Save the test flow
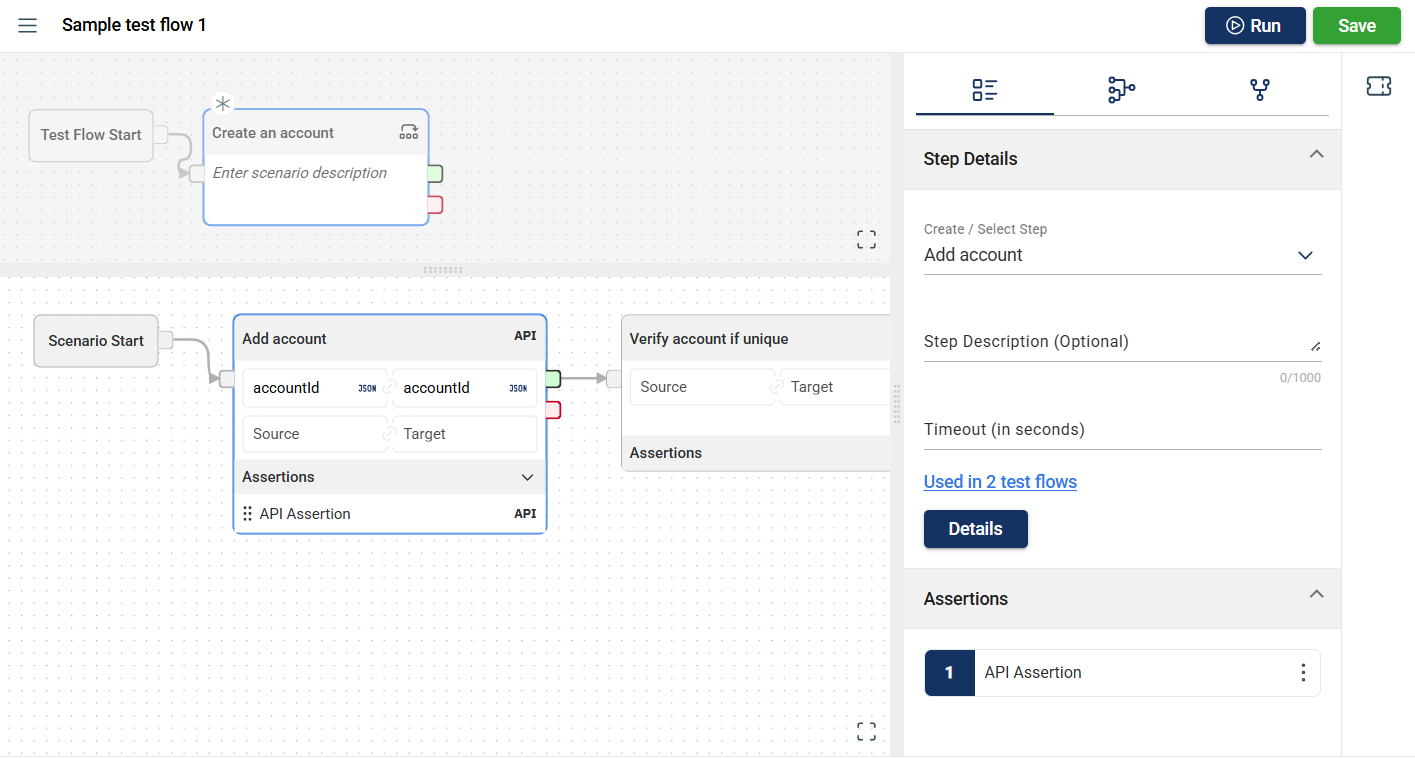Image resolution: width=1415 pixels, height=758 pixels. (x=1356, y=26)
